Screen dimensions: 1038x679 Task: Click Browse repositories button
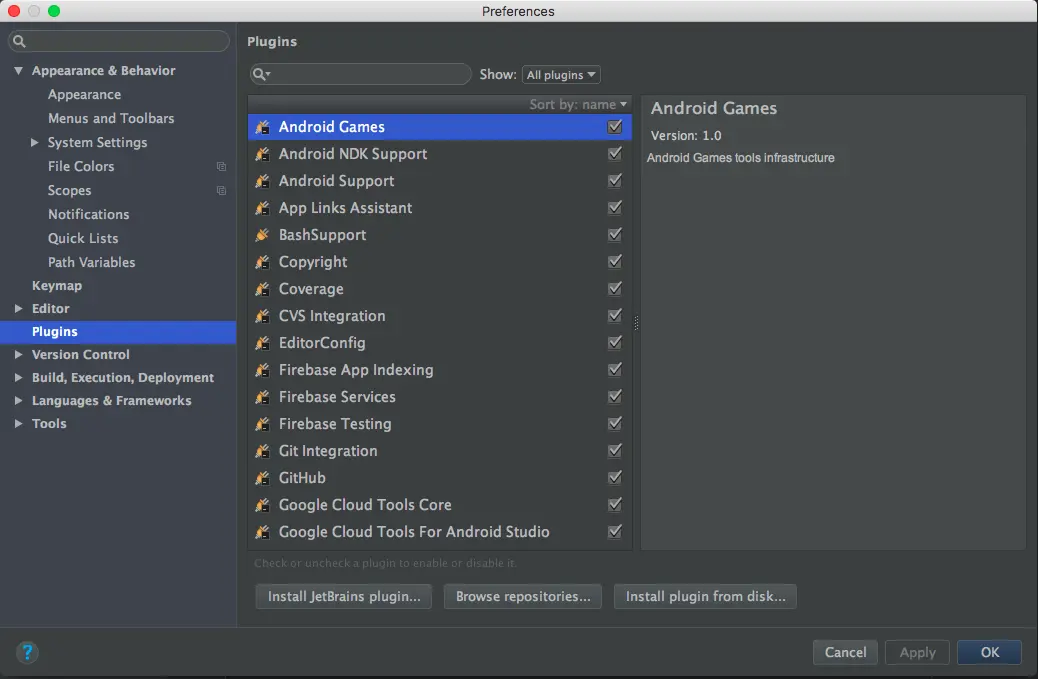pyautogui.click(x=522, y=596)
